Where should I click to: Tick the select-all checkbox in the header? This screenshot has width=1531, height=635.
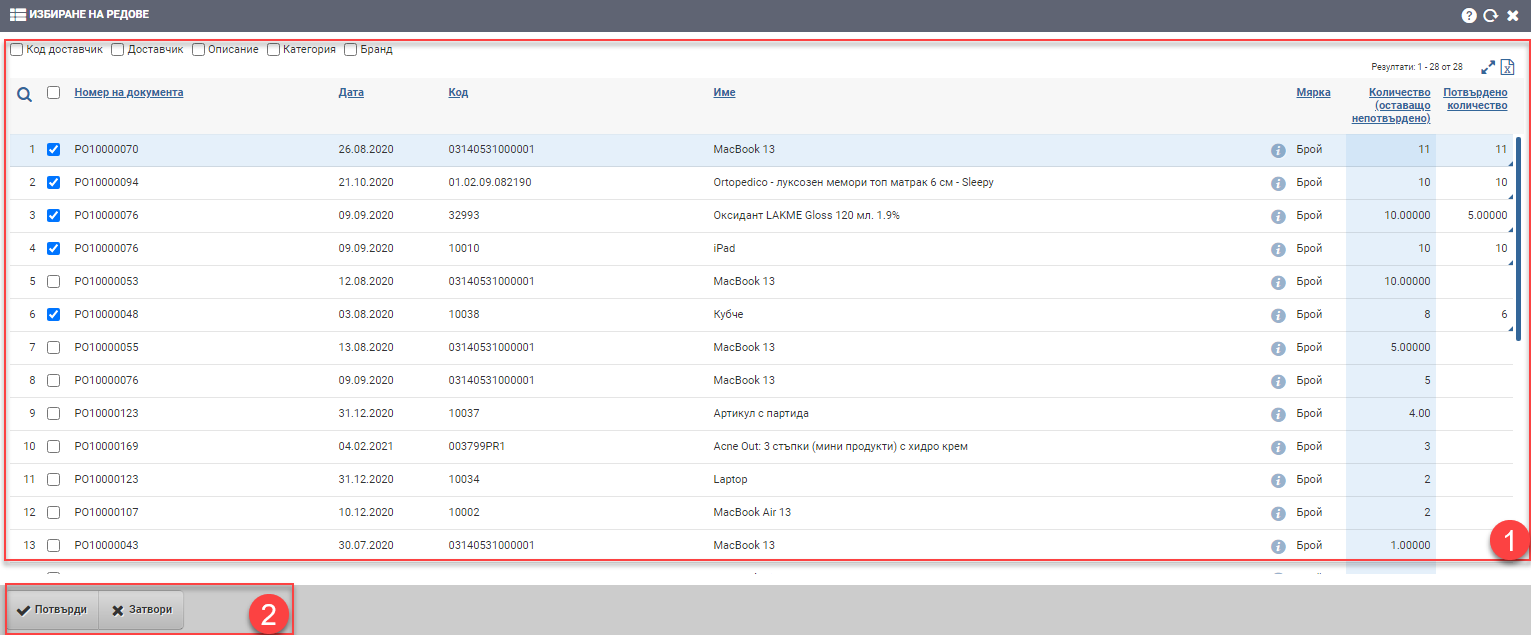click(x=54, y=92)
